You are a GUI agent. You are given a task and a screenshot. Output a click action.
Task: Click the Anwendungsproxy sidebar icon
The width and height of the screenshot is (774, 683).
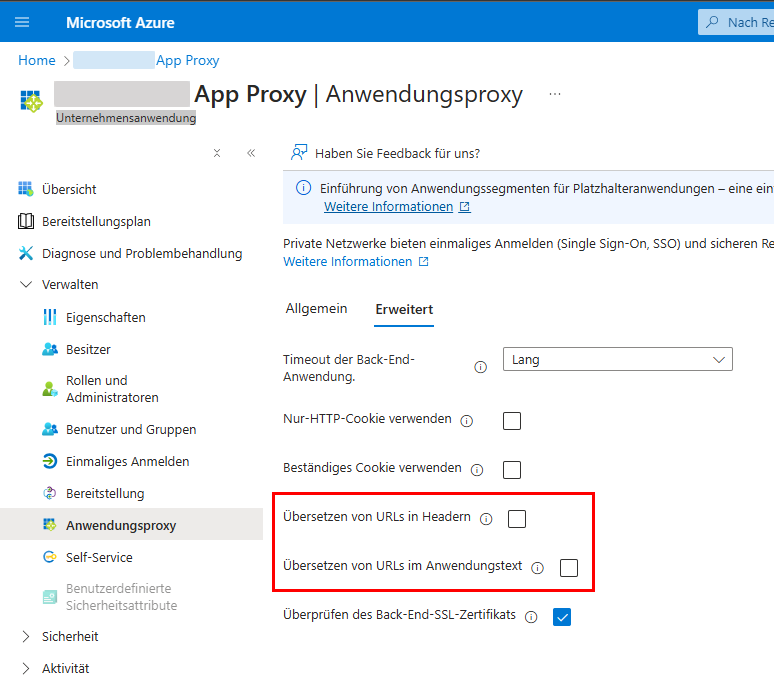click(x=50, y=525)
